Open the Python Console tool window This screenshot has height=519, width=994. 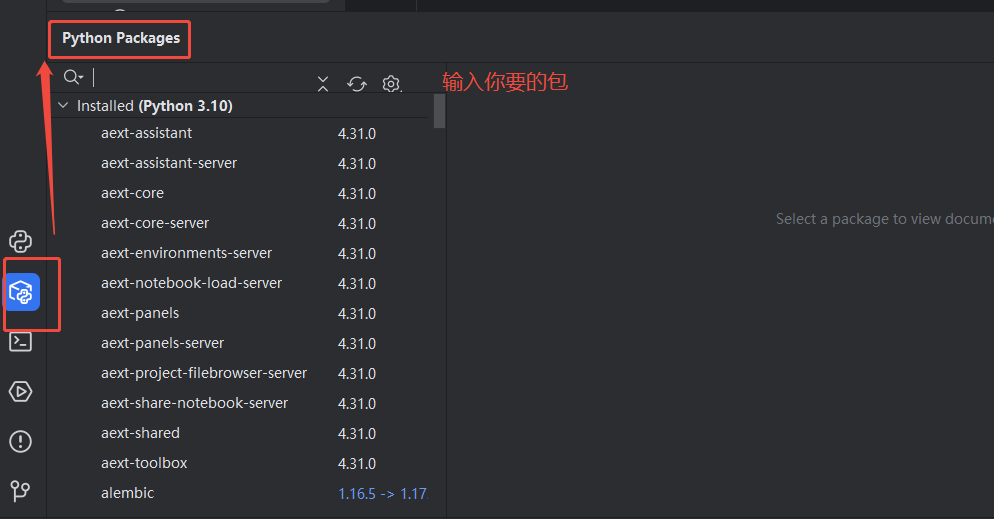pyautogui.click(x=20, y=241)
